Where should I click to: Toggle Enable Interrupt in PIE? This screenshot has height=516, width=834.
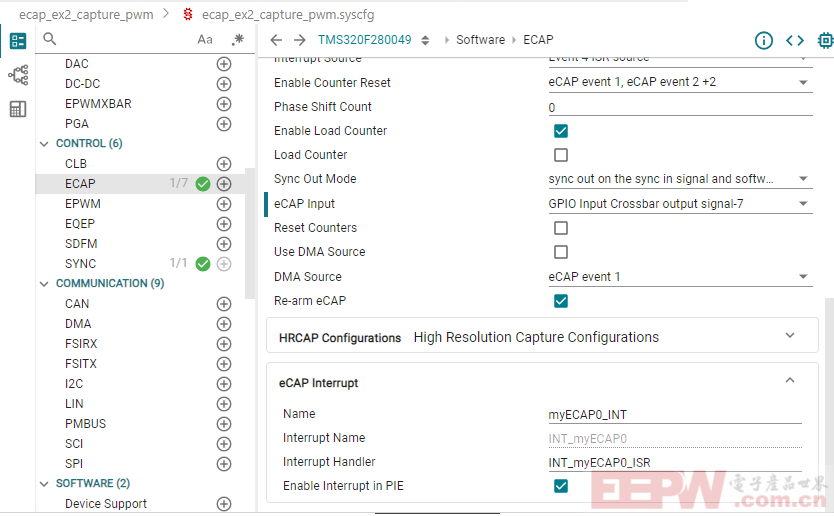click(x=561, y=486)
